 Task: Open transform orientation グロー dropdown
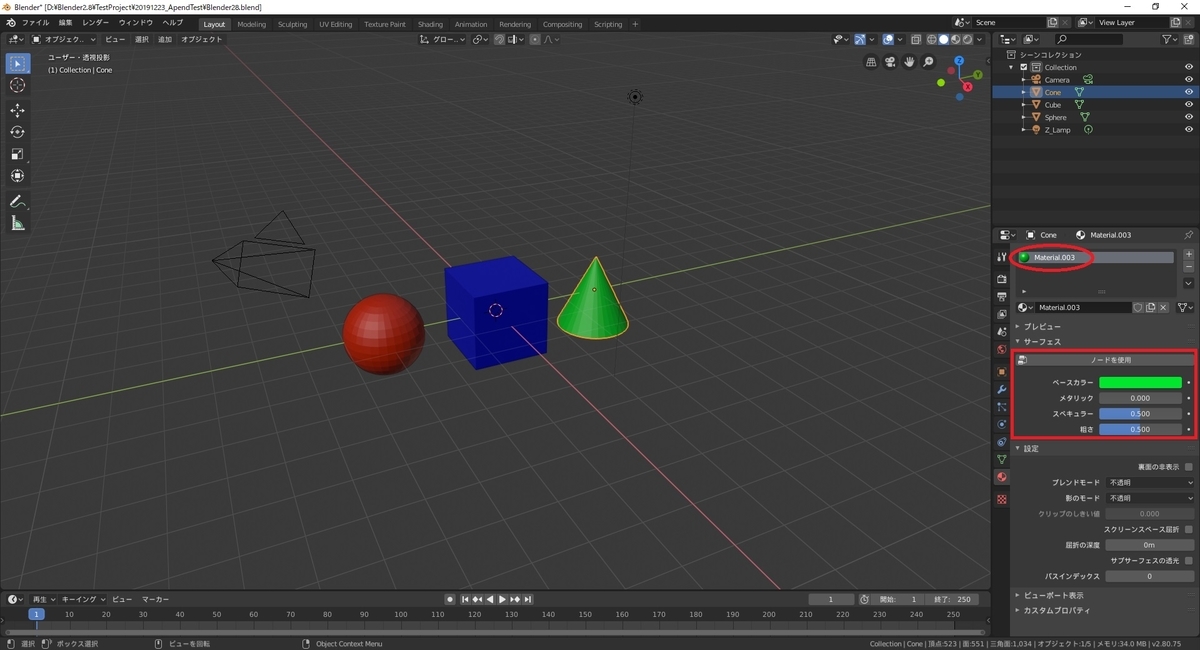[x=442, y=40]
